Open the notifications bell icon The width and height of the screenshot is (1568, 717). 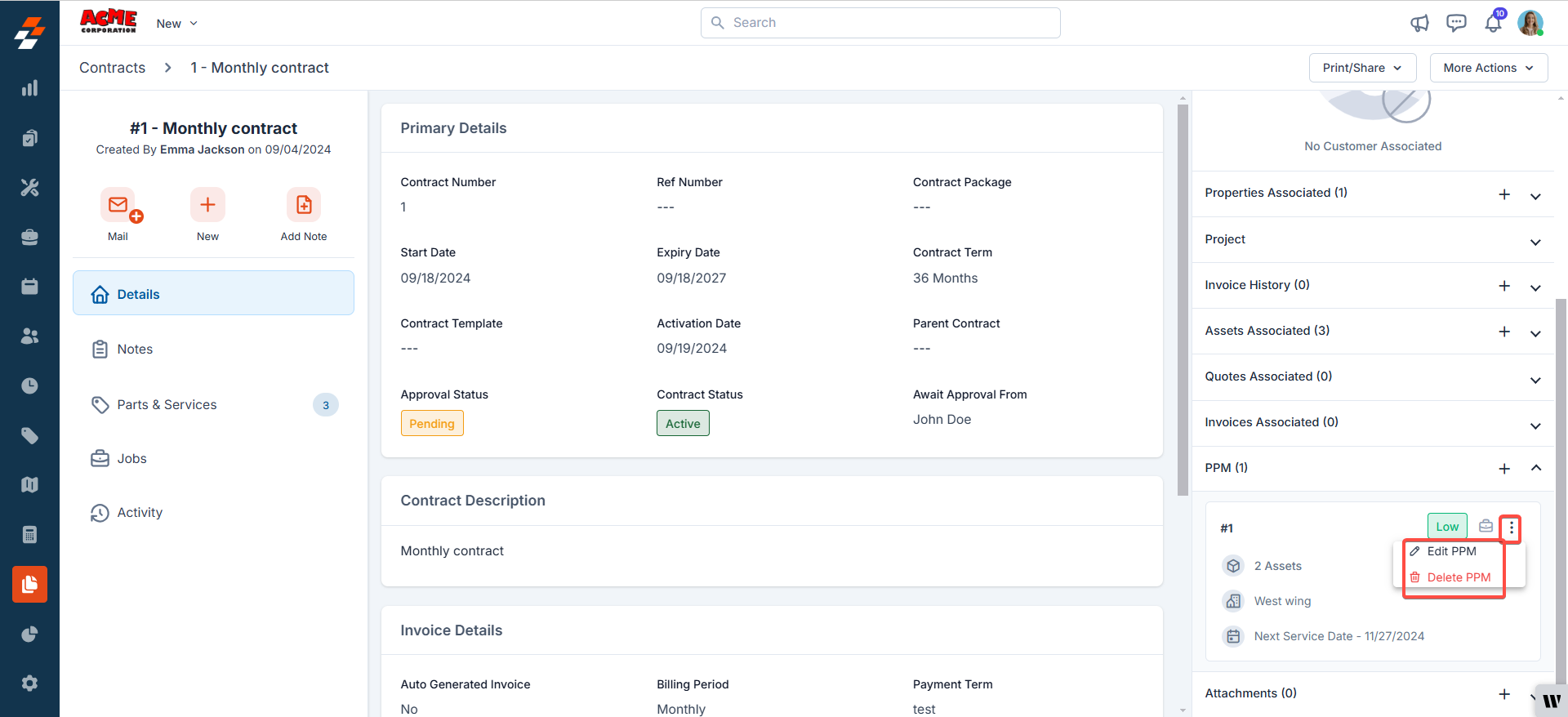point(1493,23)
